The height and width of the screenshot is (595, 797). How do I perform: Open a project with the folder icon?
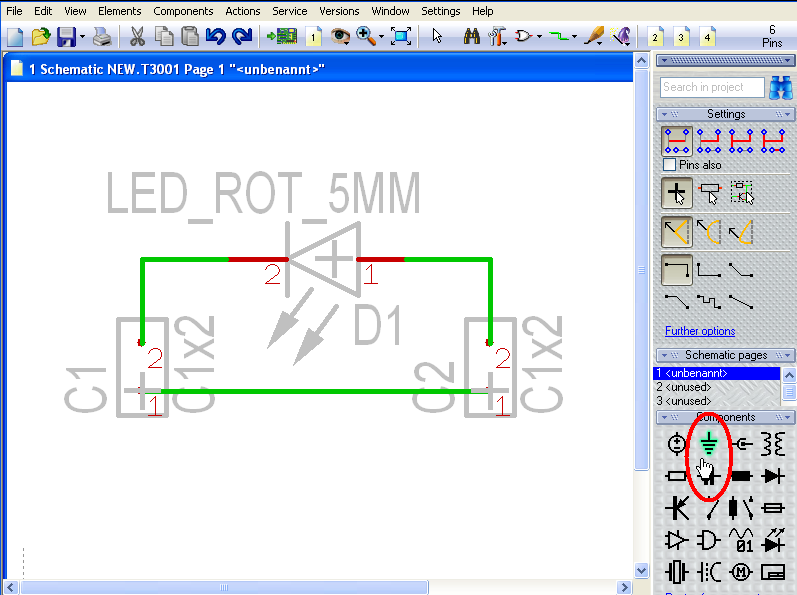pos(41,37)
